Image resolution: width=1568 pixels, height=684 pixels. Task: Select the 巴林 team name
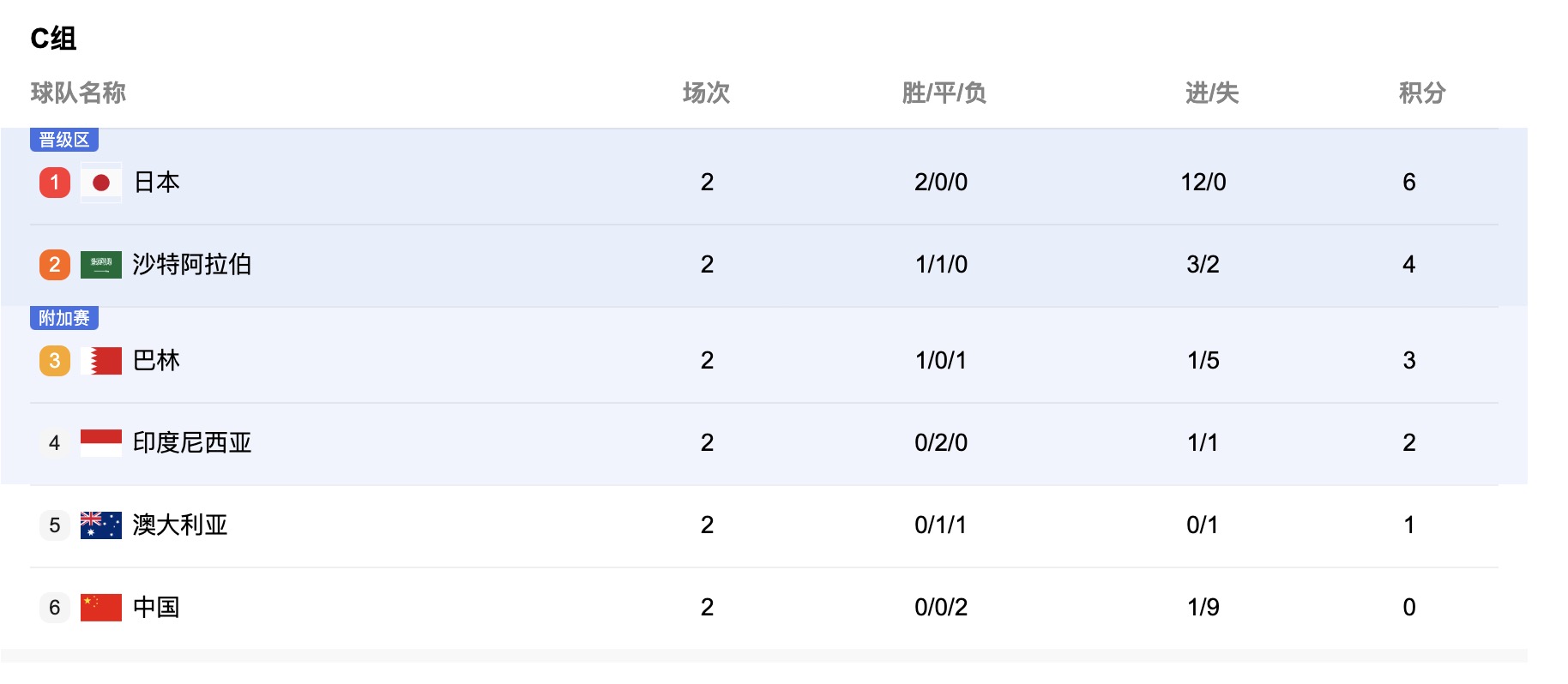(157, 361)
